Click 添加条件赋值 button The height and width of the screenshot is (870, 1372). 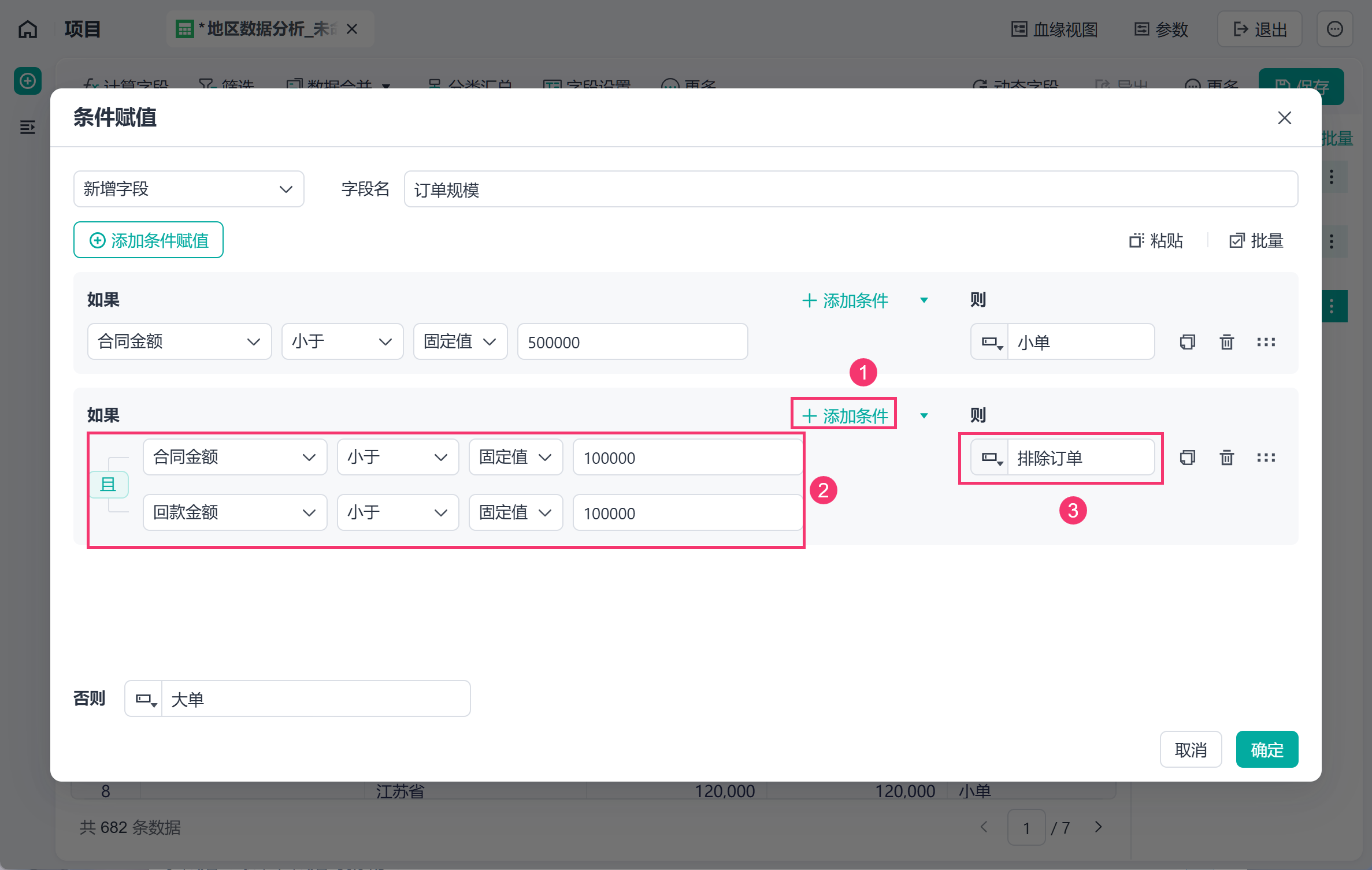tap(149, 240)
